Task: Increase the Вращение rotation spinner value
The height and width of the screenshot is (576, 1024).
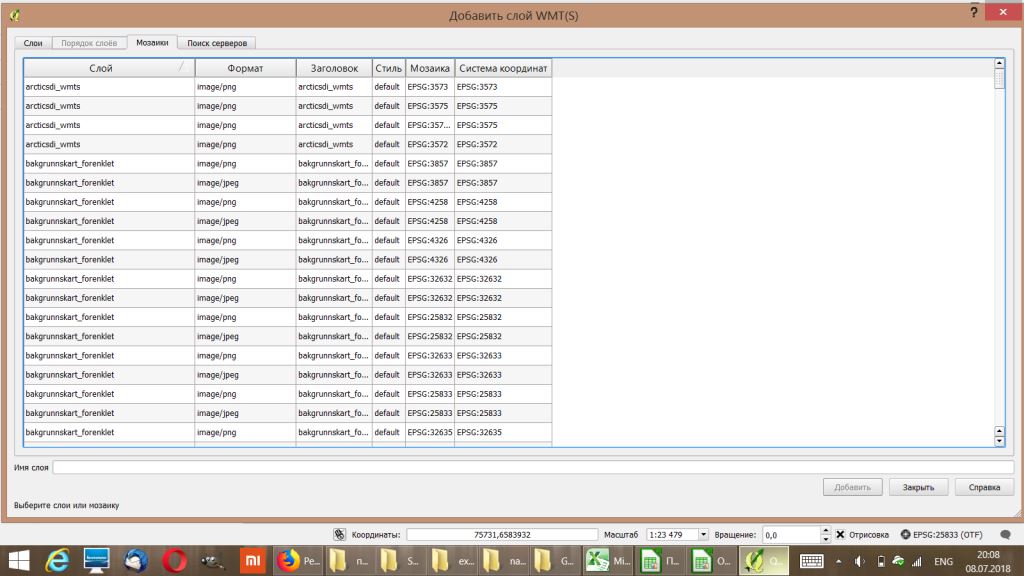Action: 825,531
